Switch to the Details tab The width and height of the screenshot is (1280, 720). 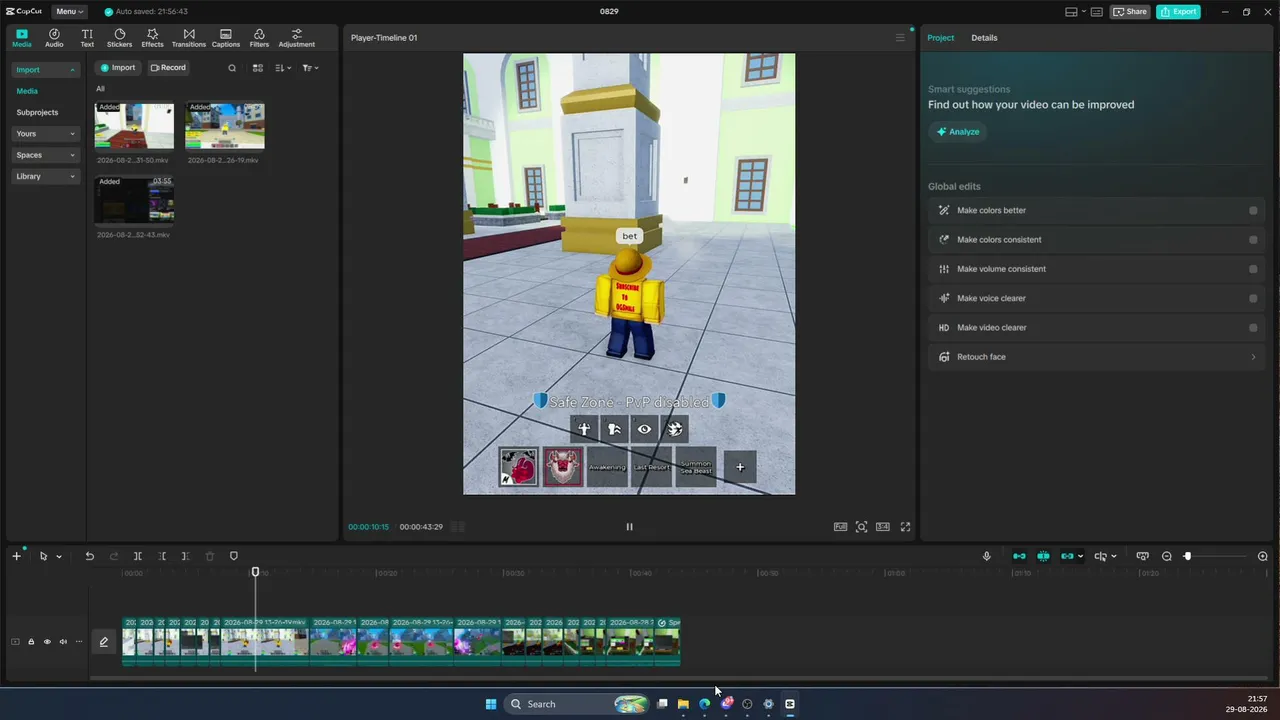click(984, 38)
